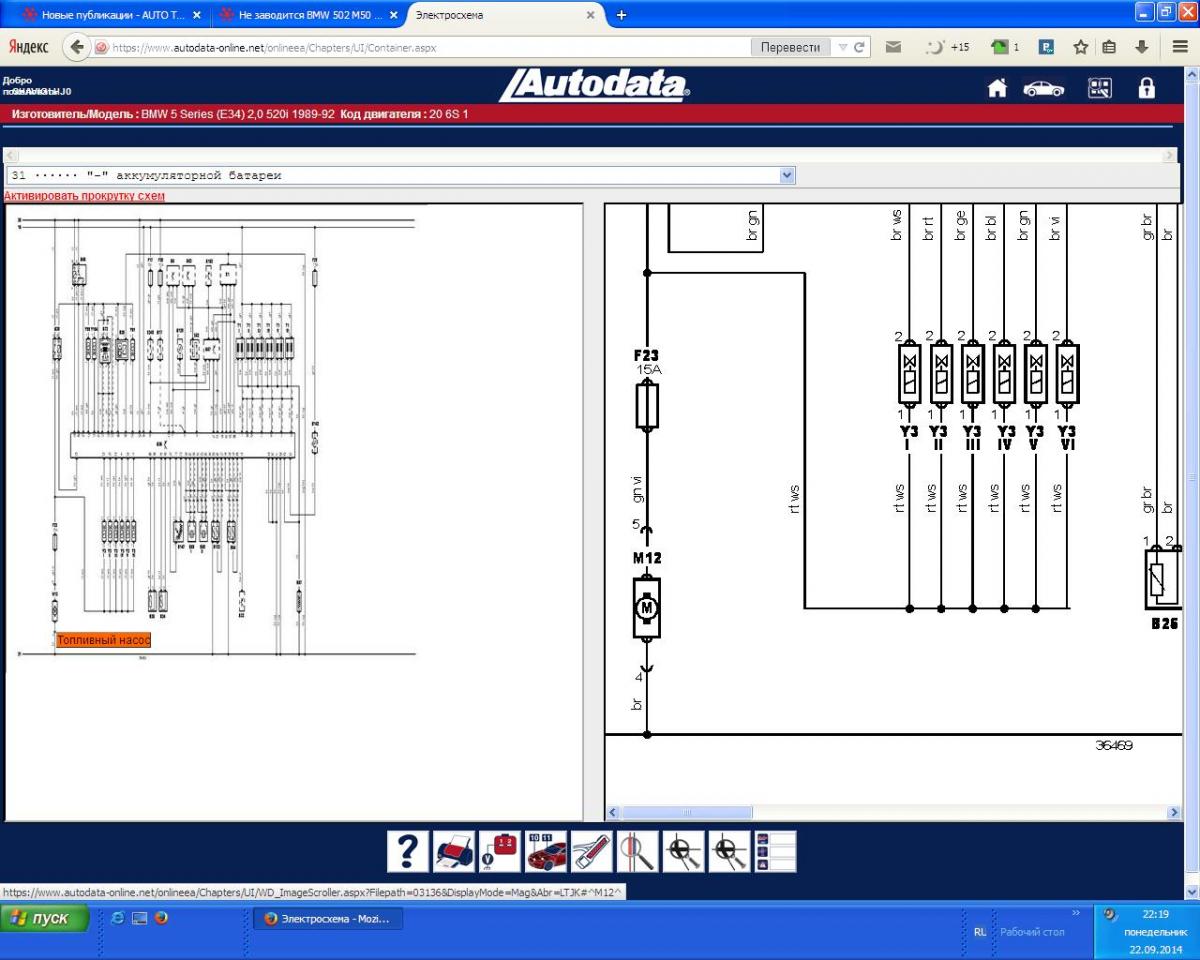Image resolution: width=1200 pixels, height=960 pixels.
Task: Close the Новые публикации tab
Action: coord(196,15)
